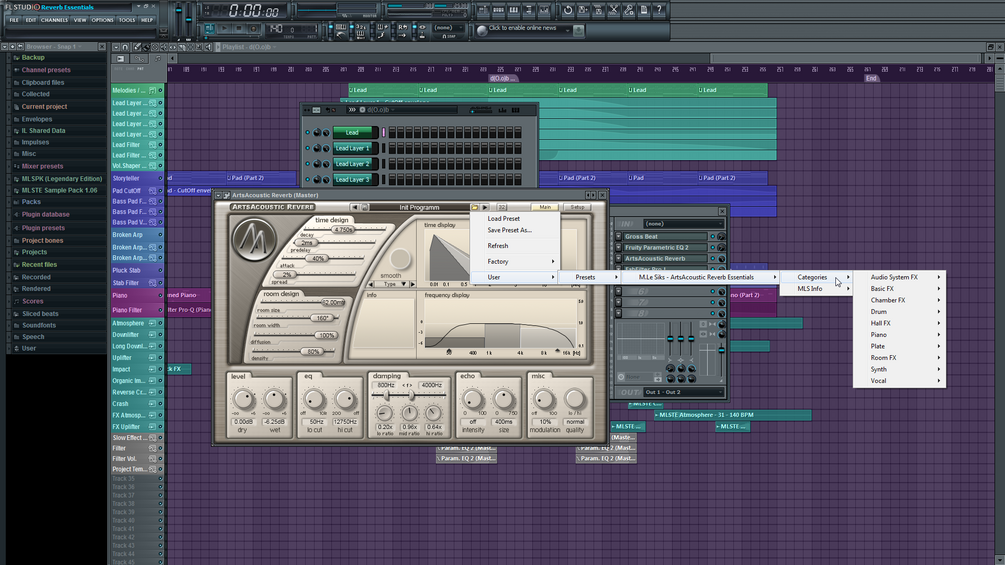Image resolution: width=1005 pixels, height=565 pixels.
Task: Click the Play button in the transport bar
Action: click(x=224, y=29)
